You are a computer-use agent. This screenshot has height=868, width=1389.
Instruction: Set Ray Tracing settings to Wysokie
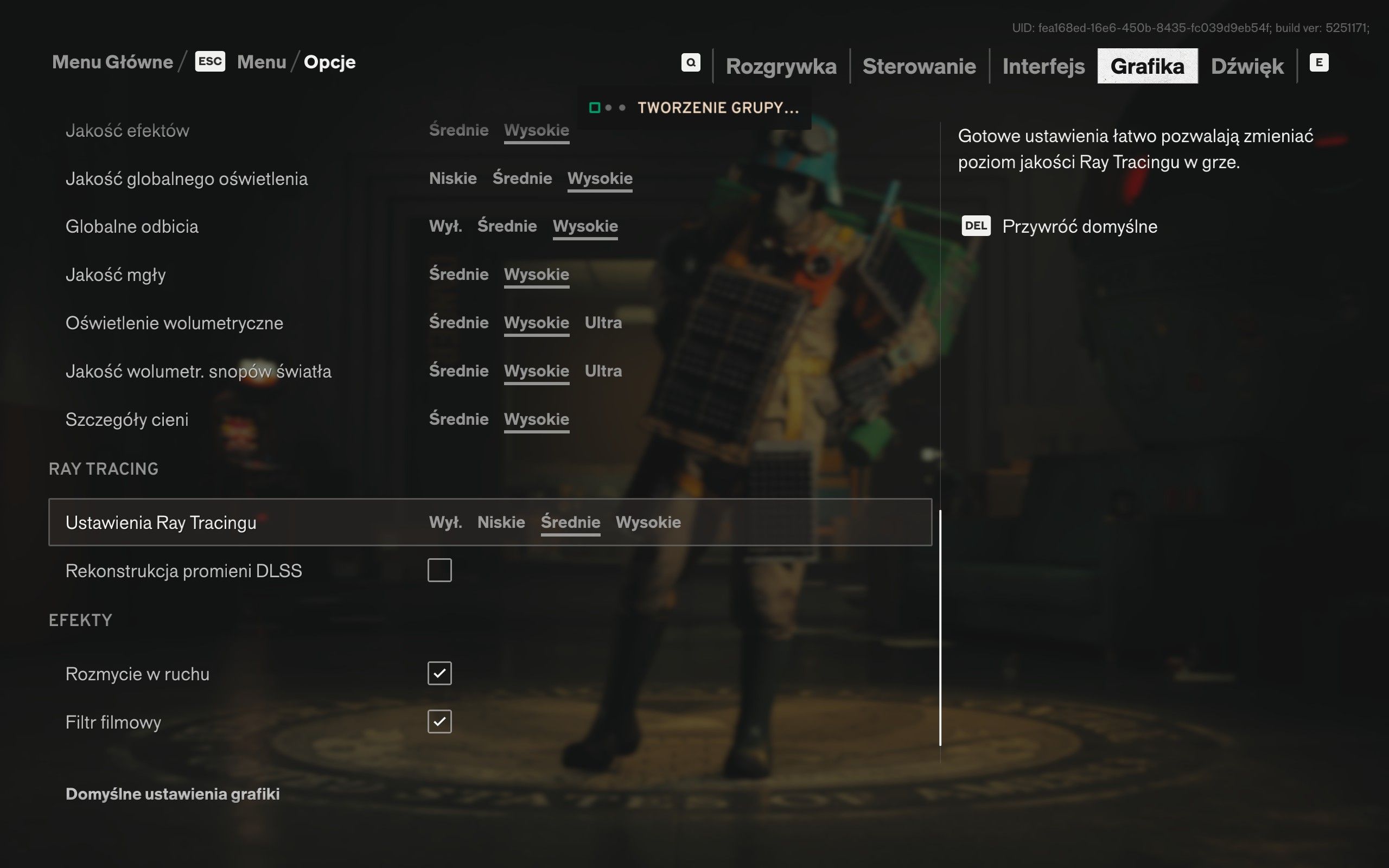tap(648, 522)
